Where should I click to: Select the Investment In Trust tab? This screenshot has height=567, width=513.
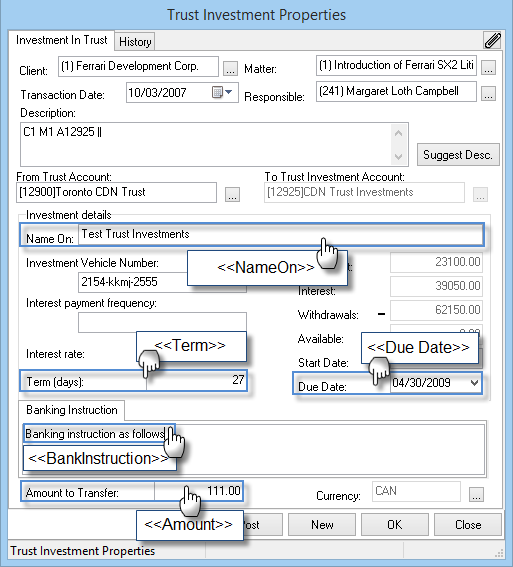[61, 40]
